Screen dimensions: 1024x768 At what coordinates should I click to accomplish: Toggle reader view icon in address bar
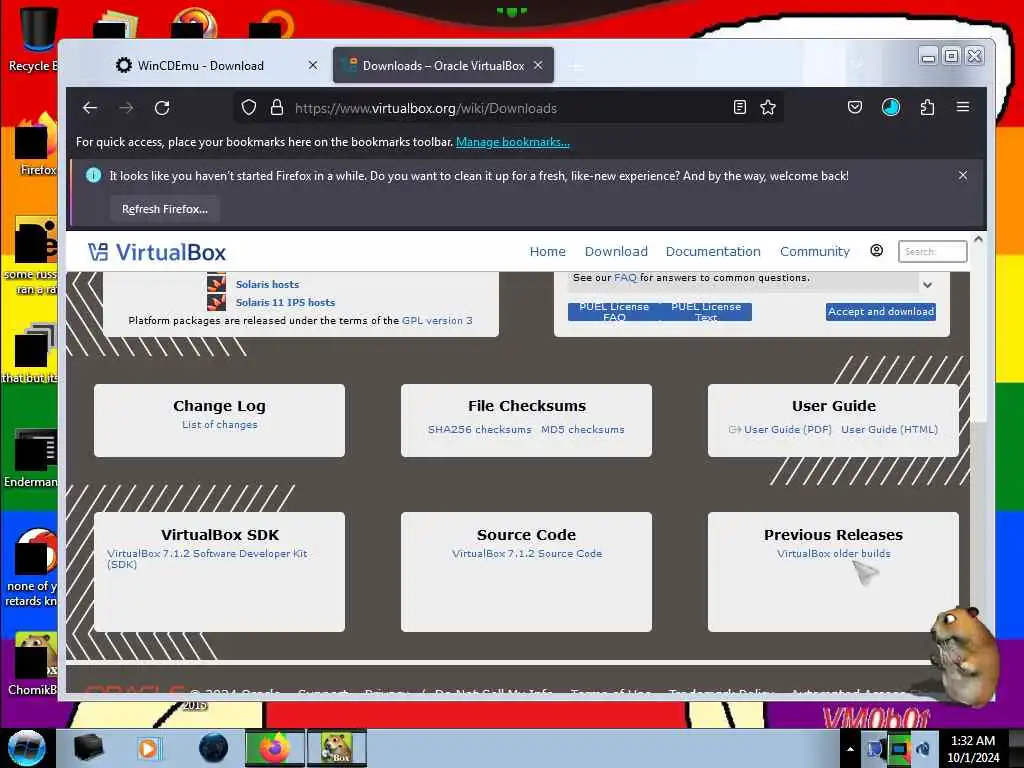pos(739,107)
